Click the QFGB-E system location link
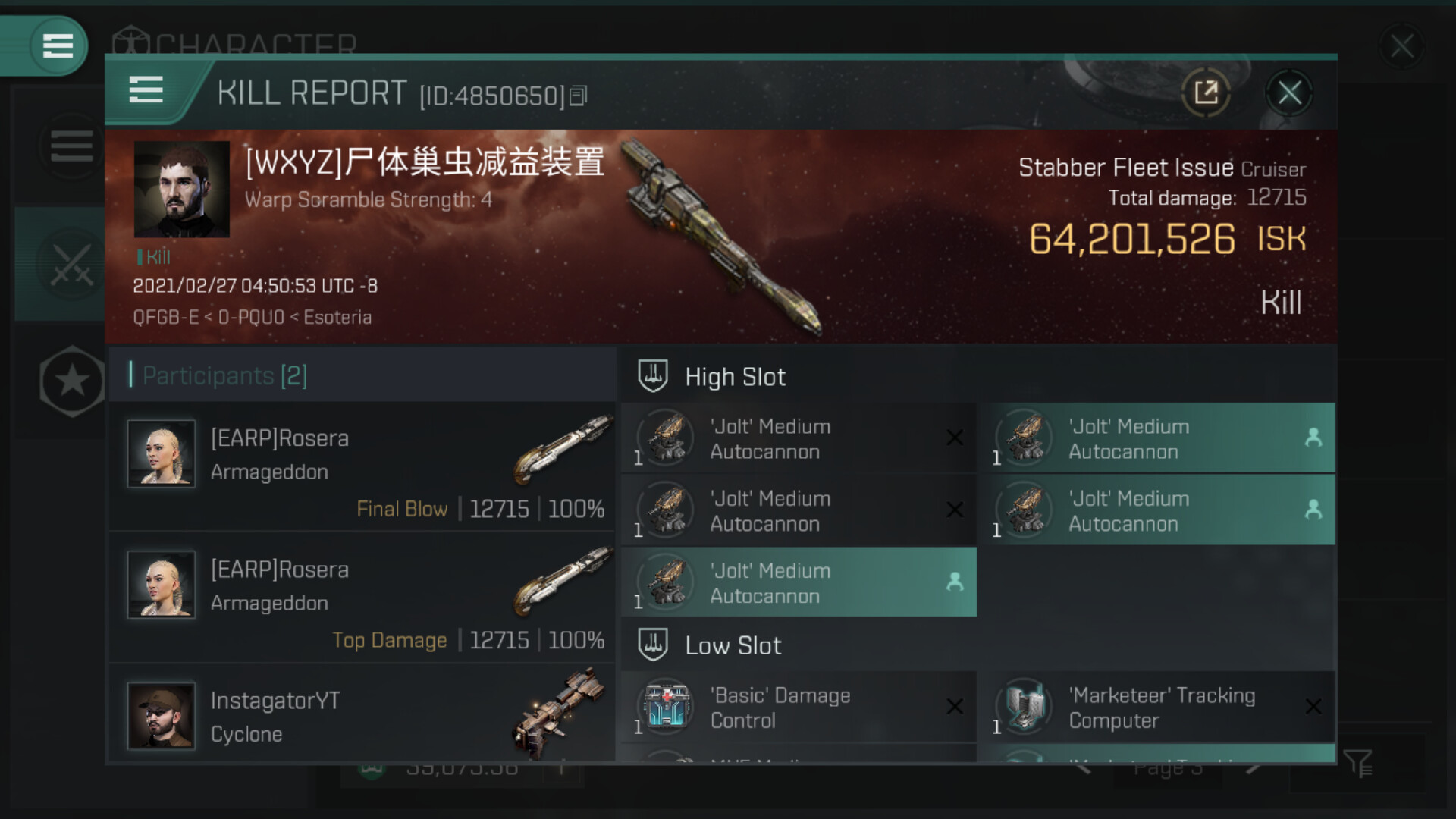The image size is (1456, 819). point(166,317)
